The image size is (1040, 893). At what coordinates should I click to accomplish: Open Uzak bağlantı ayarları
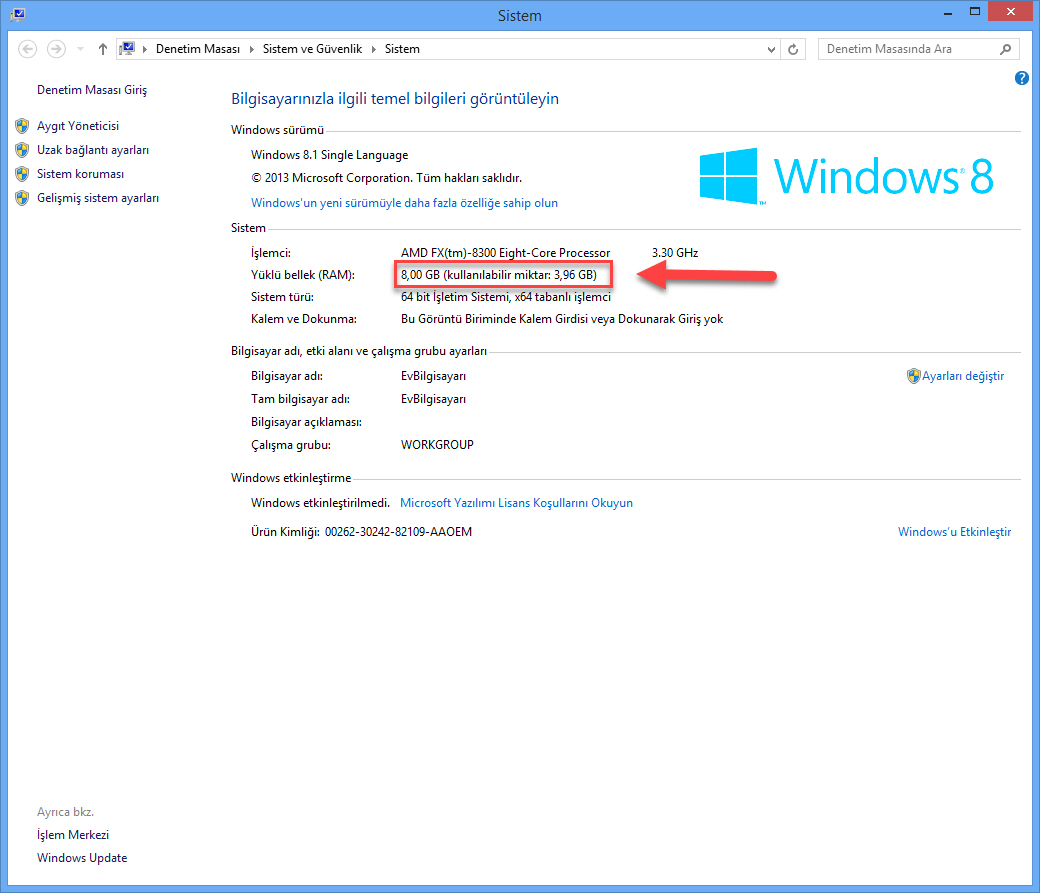point(93,150)
